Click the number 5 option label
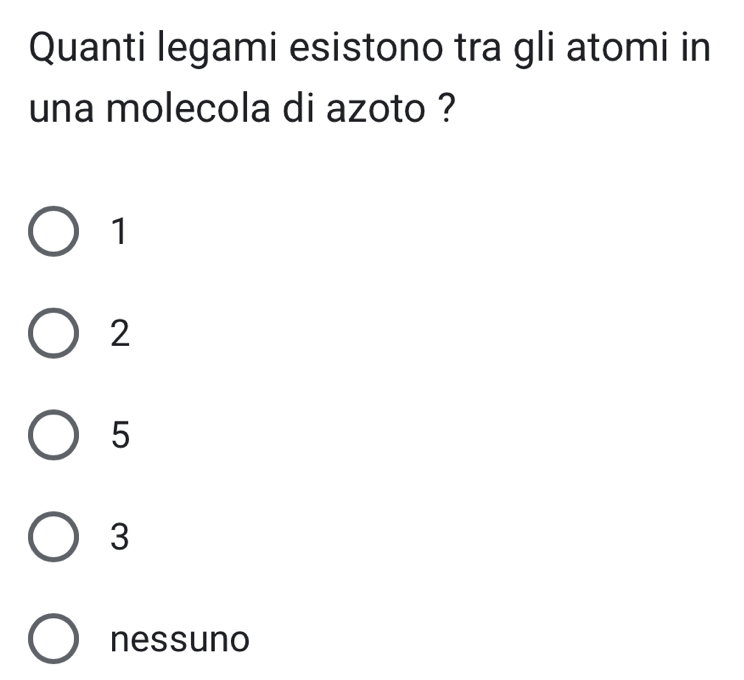This screenshot has width=744, height=680. (120, 436)
